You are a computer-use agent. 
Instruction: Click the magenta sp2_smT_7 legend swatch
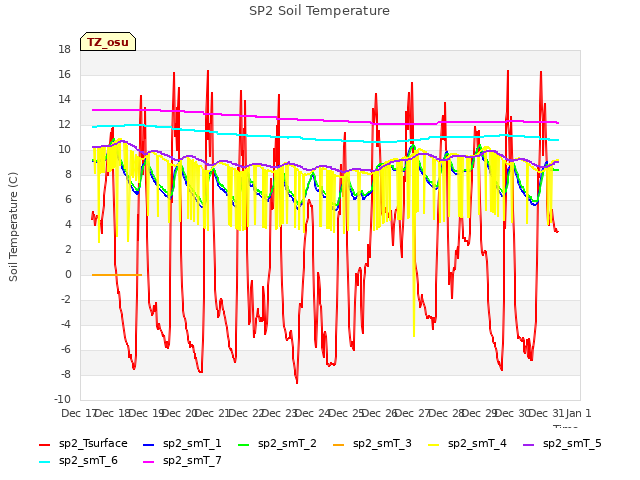(149, 462)
